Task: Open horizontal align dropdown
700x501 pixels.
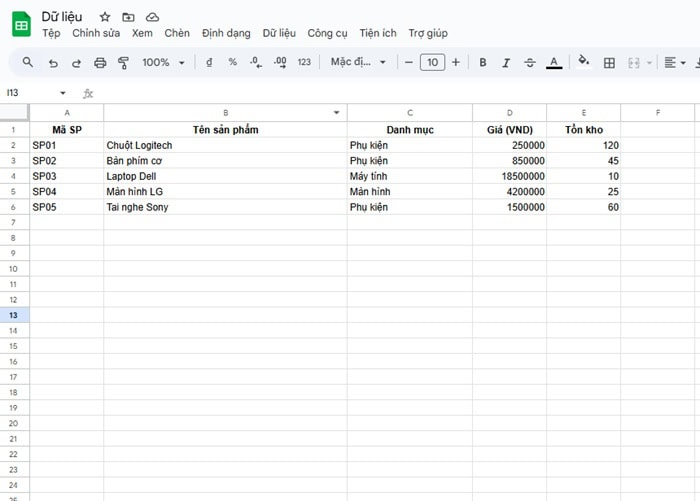Action: [675, 63]
